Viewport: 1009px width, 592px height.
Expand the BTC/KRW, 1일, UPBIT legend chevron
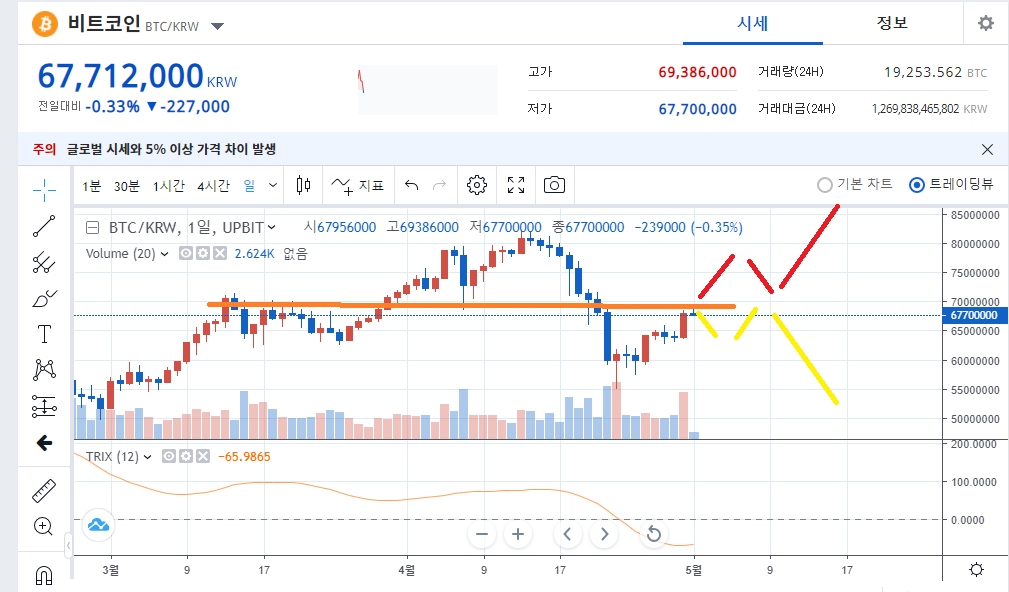tap(271, 227)
